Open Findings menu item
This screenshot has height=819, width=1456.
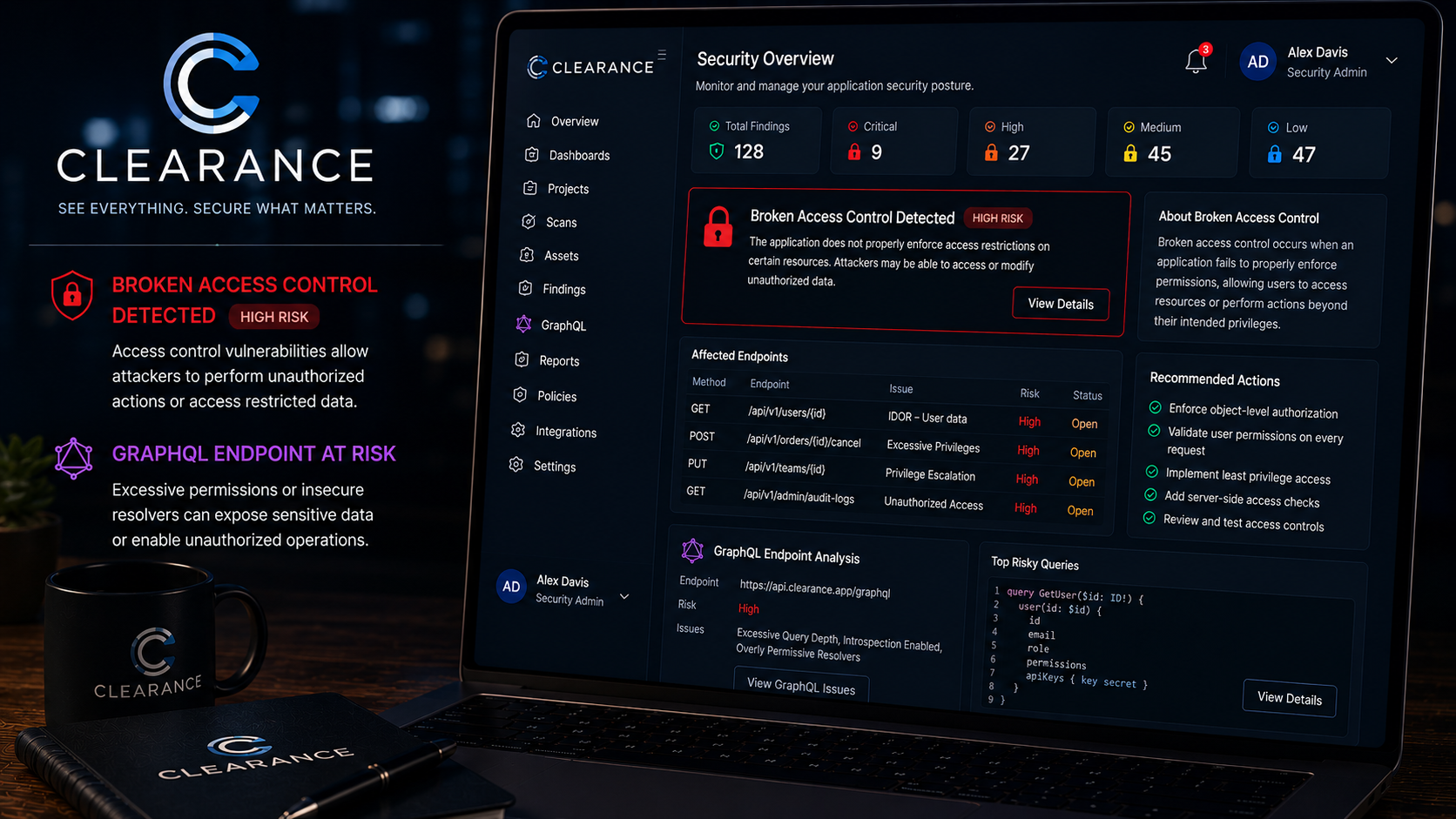[x=563, y=289]
